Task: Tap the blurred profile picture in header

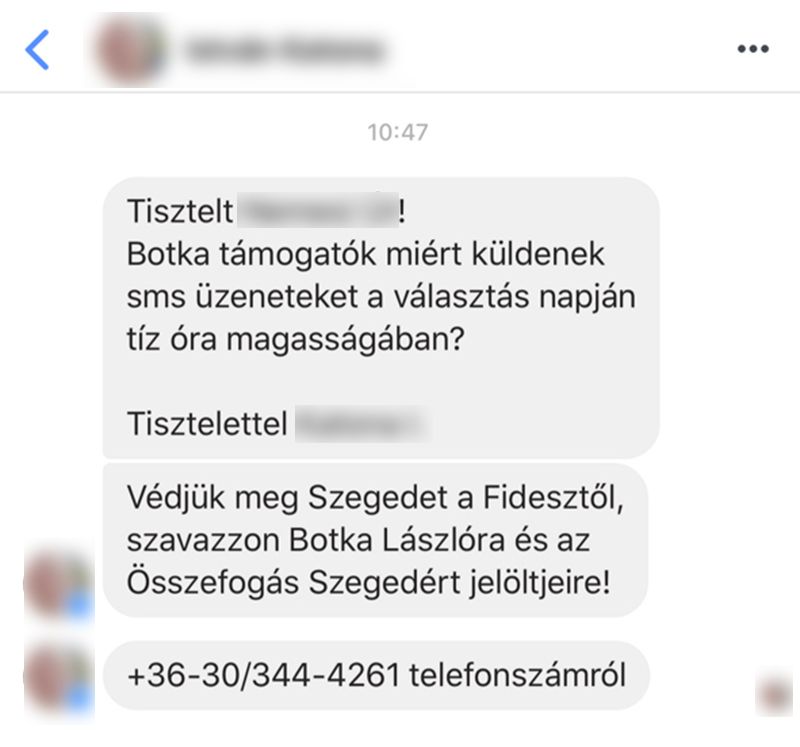Action: point(132,50)
